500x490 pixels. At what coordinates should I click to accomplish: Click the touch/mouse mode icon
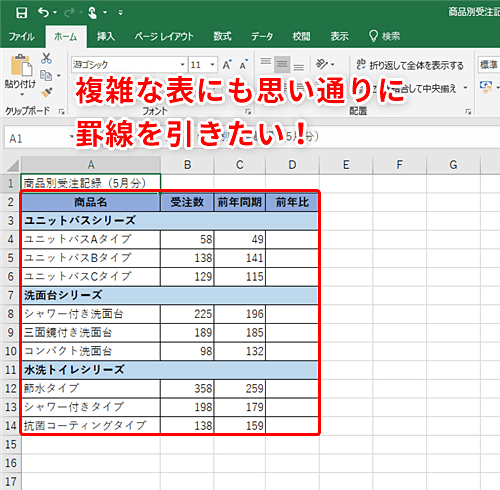(92, 13)
